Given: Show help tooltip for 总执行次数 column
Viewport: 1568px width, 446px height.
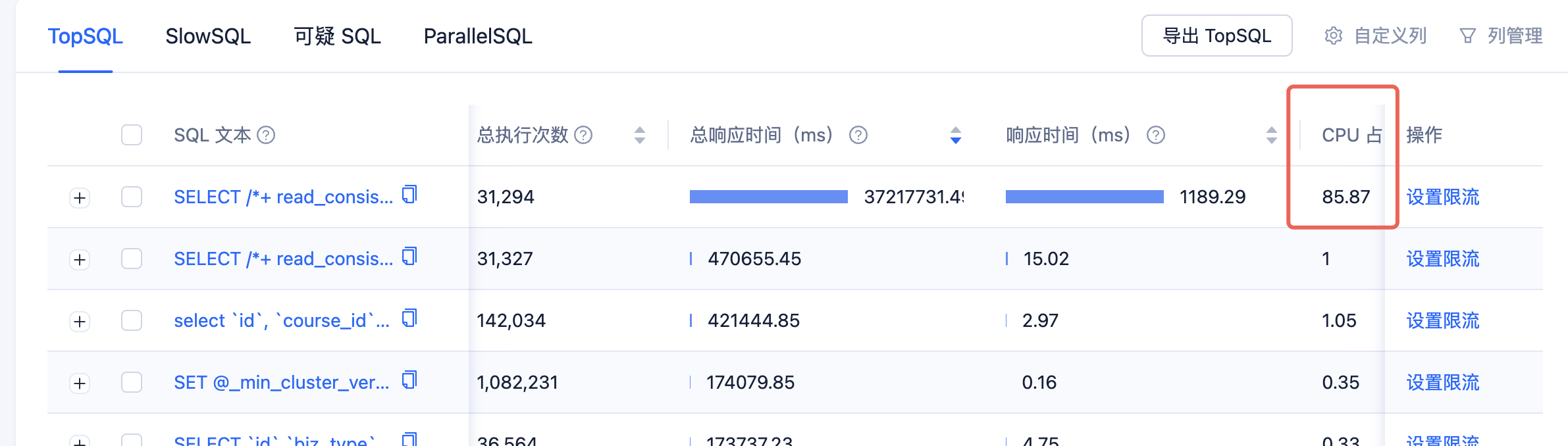Looking at the screenshot, I should coord(583,136).
